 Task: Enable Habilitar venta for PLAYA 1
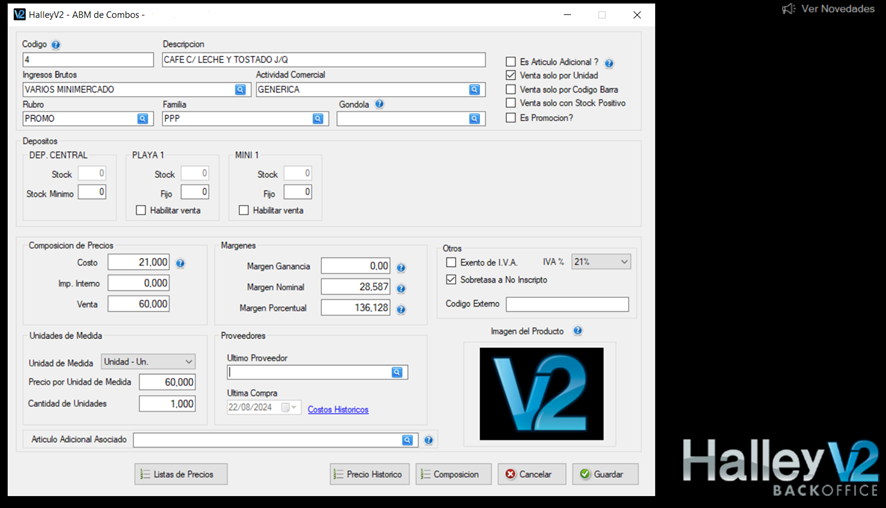click(x=141, y=210)
